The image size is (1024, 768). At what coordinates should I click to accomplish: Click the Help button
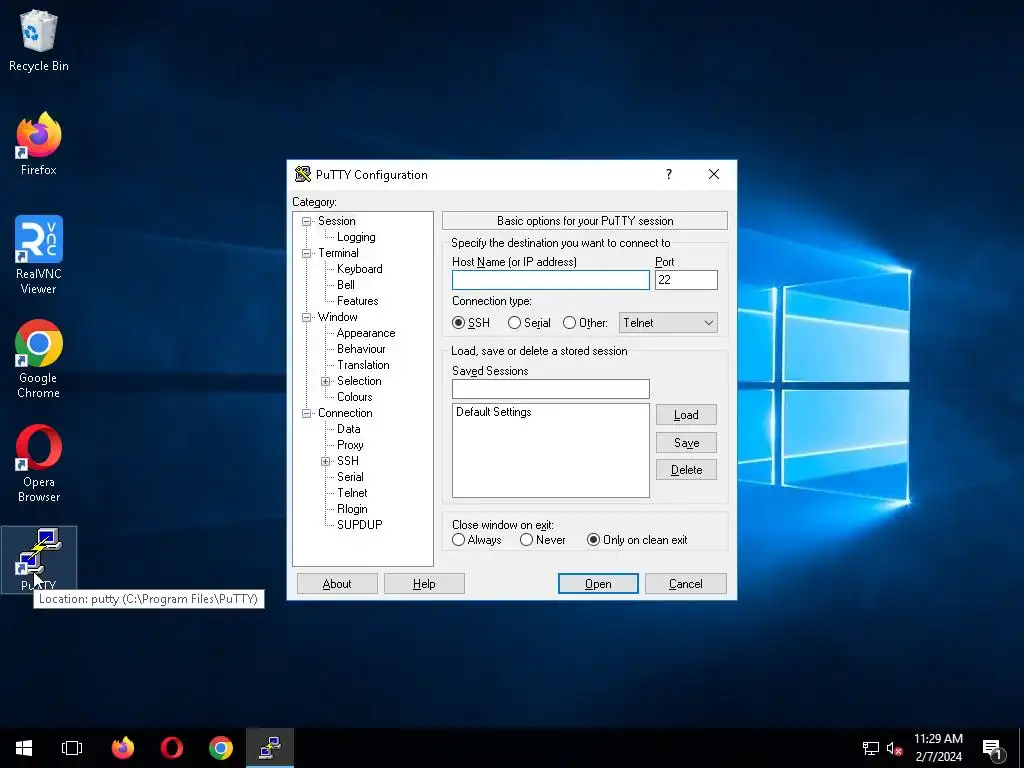[424, 584]
